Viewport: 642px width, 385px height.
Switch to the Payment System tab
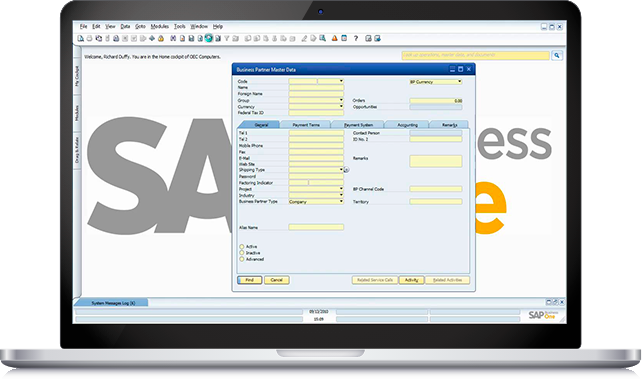click(x=358, y=125)
